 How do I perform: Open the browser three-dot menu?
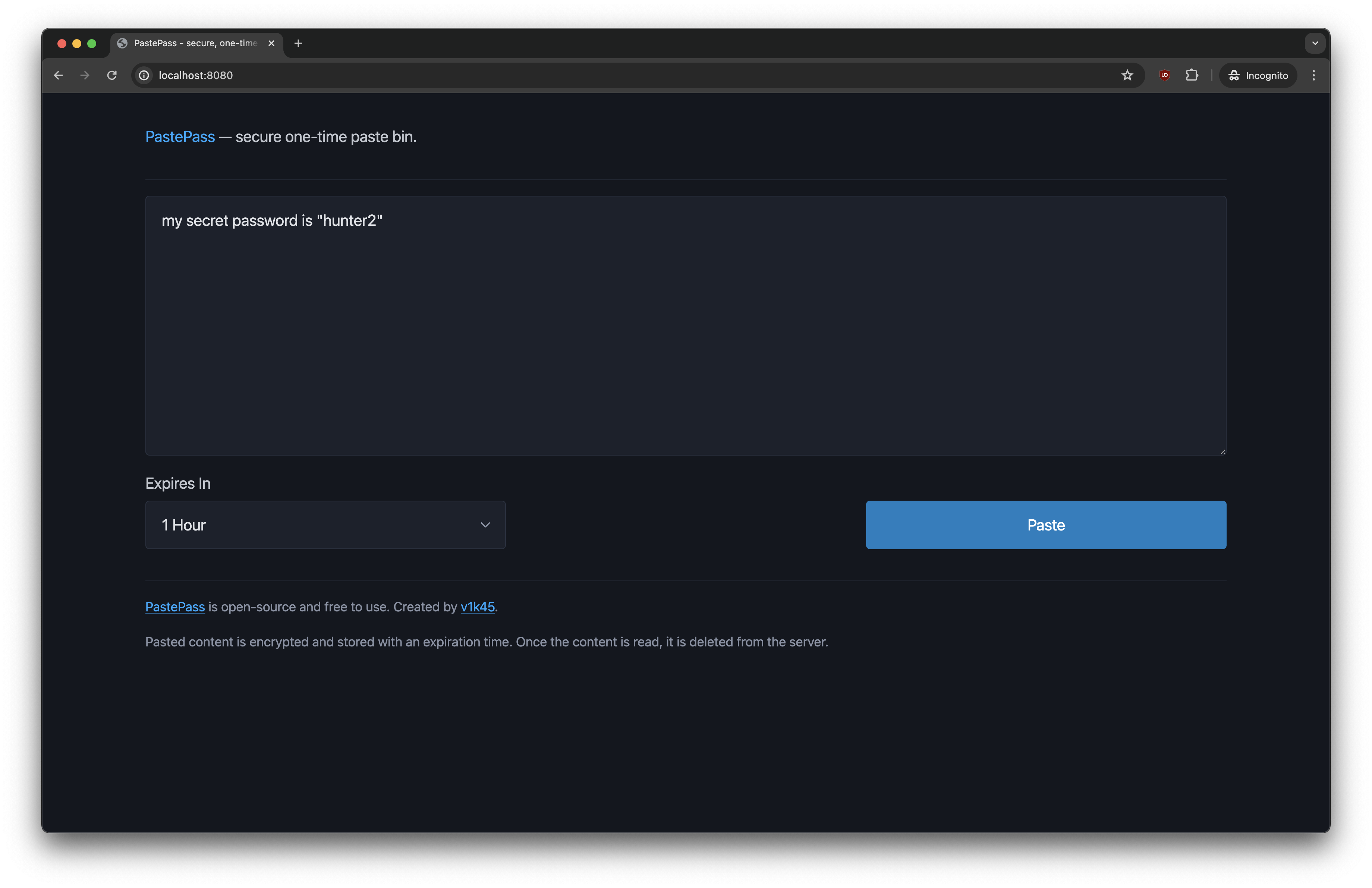pos(1313,75)
